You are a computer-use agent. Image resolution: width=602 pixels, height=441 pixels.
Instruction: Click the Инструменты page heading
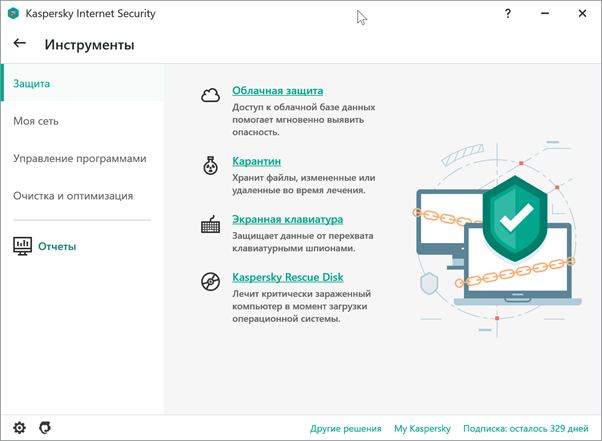89,45
